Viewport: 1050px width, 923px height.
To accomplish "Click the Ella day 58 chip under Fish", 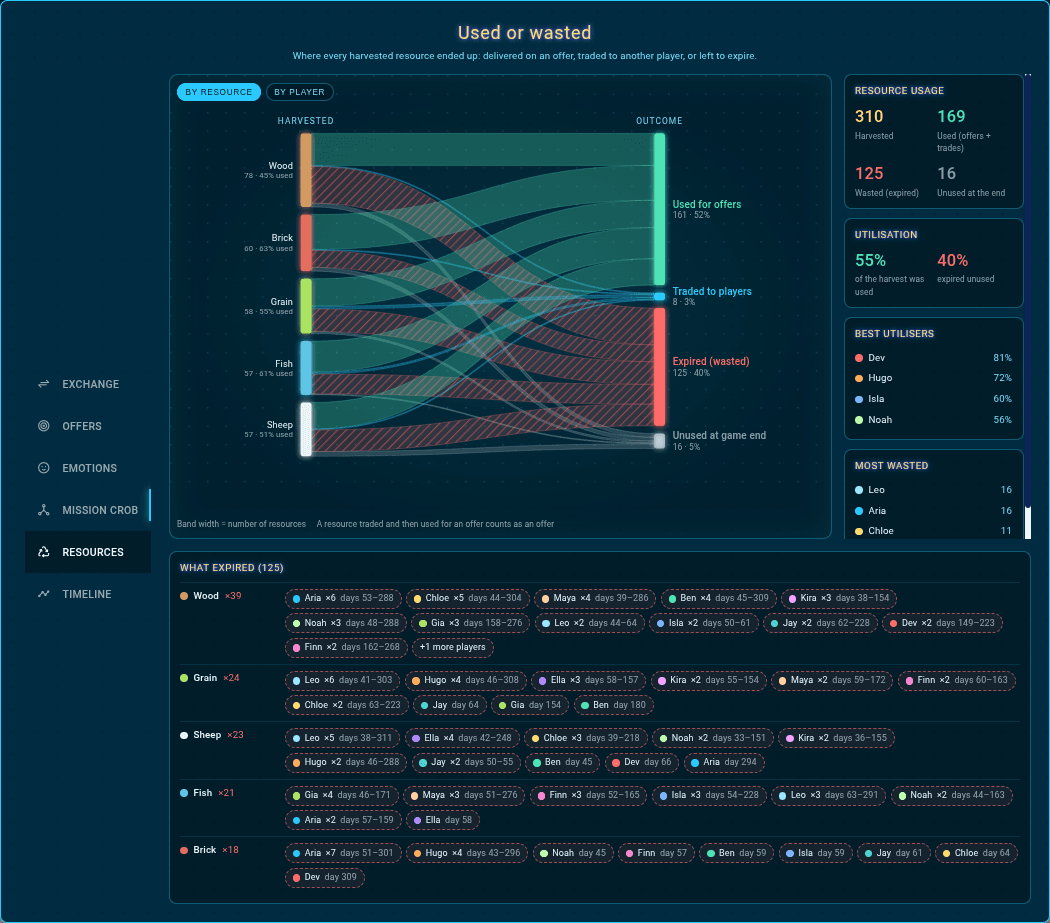I will (x=443, y=820).
